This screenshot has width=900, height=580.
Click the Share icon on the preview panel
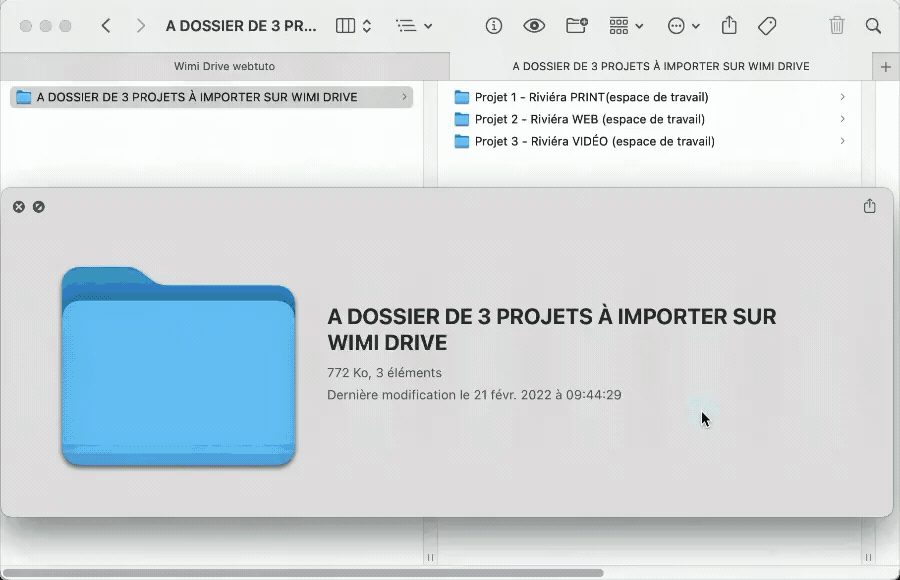(x=869, y=206)
